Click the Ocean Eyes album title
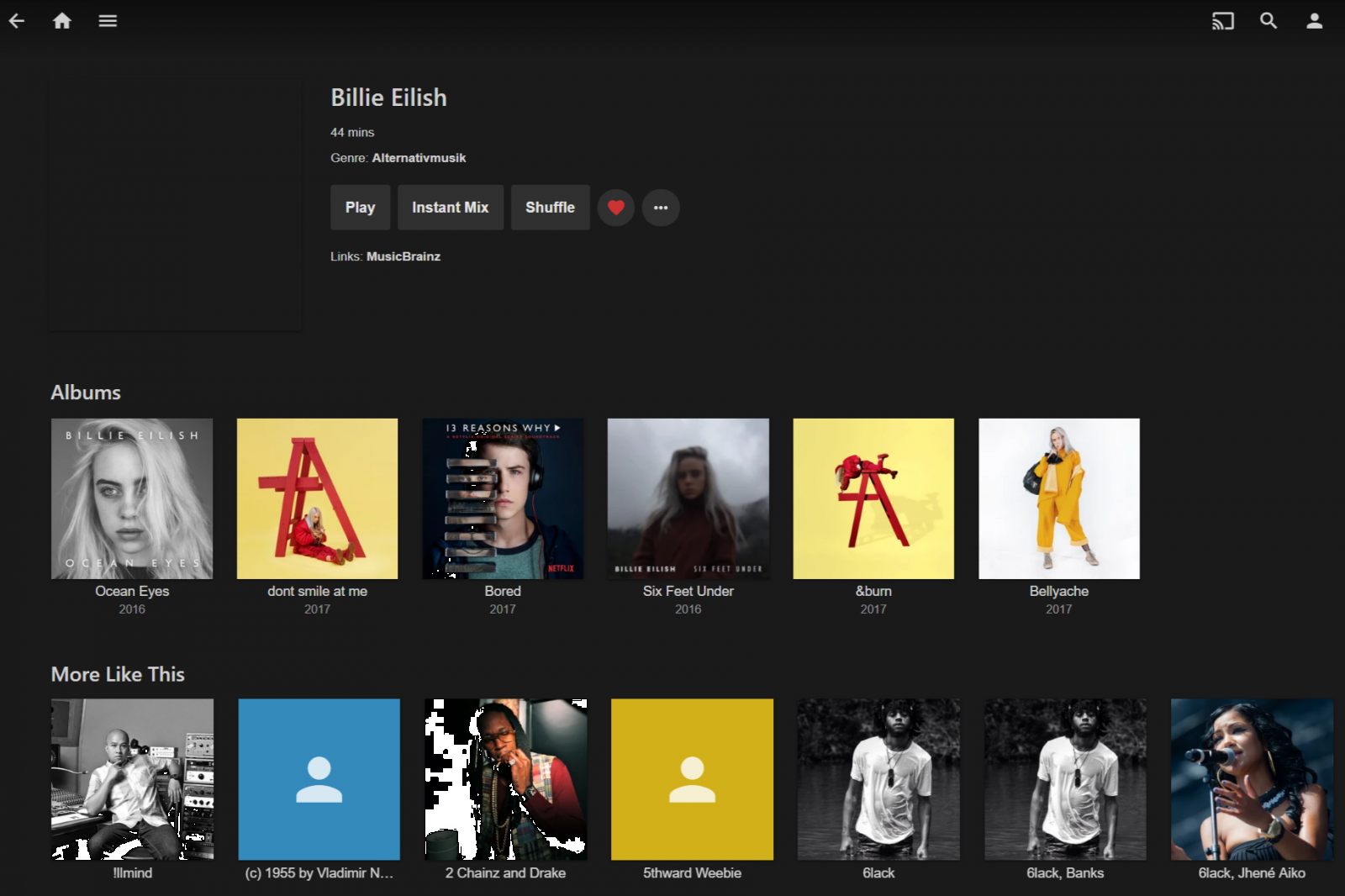 [x=132, y=591]
